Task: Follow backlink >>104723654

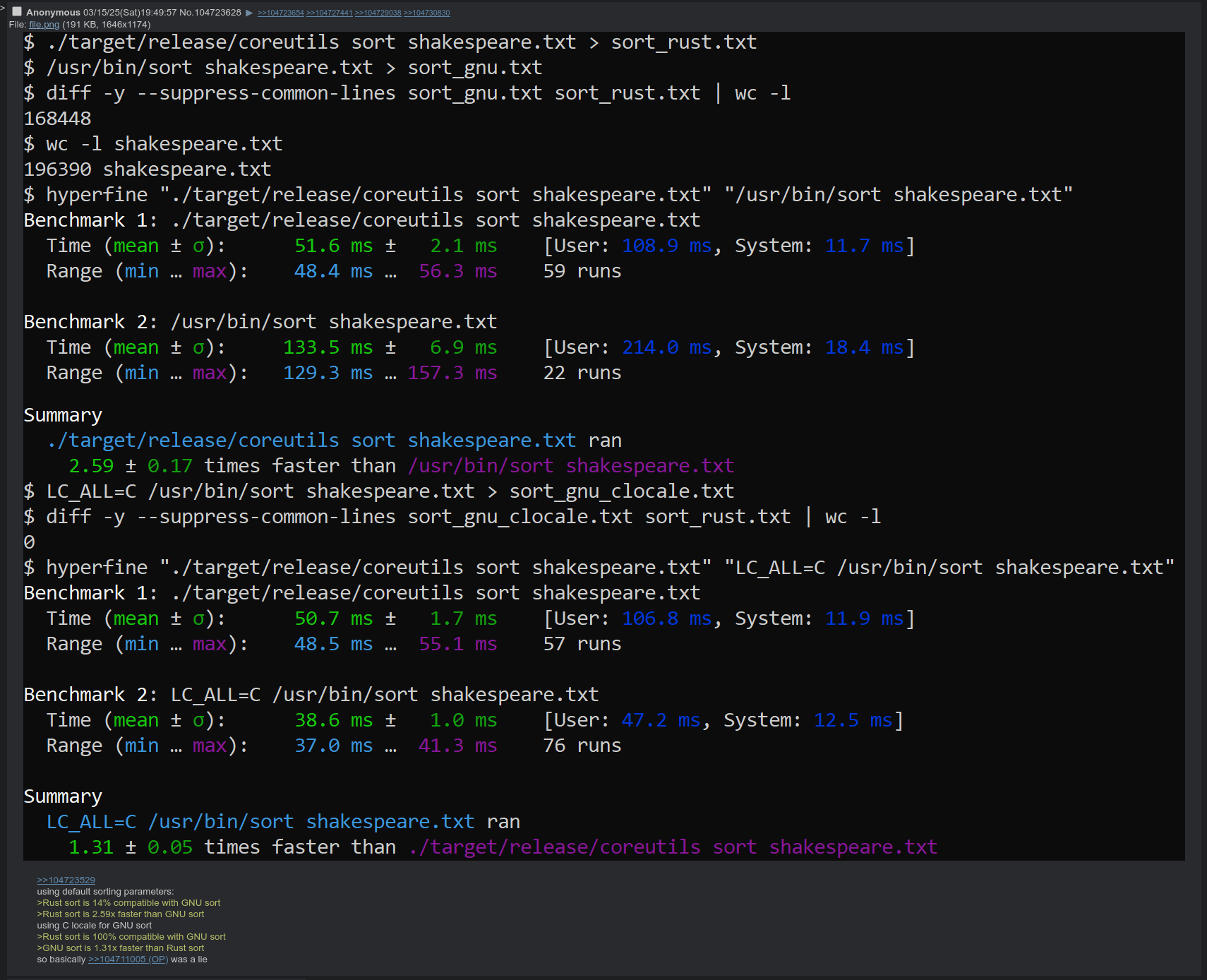Action: pos(281,13)
